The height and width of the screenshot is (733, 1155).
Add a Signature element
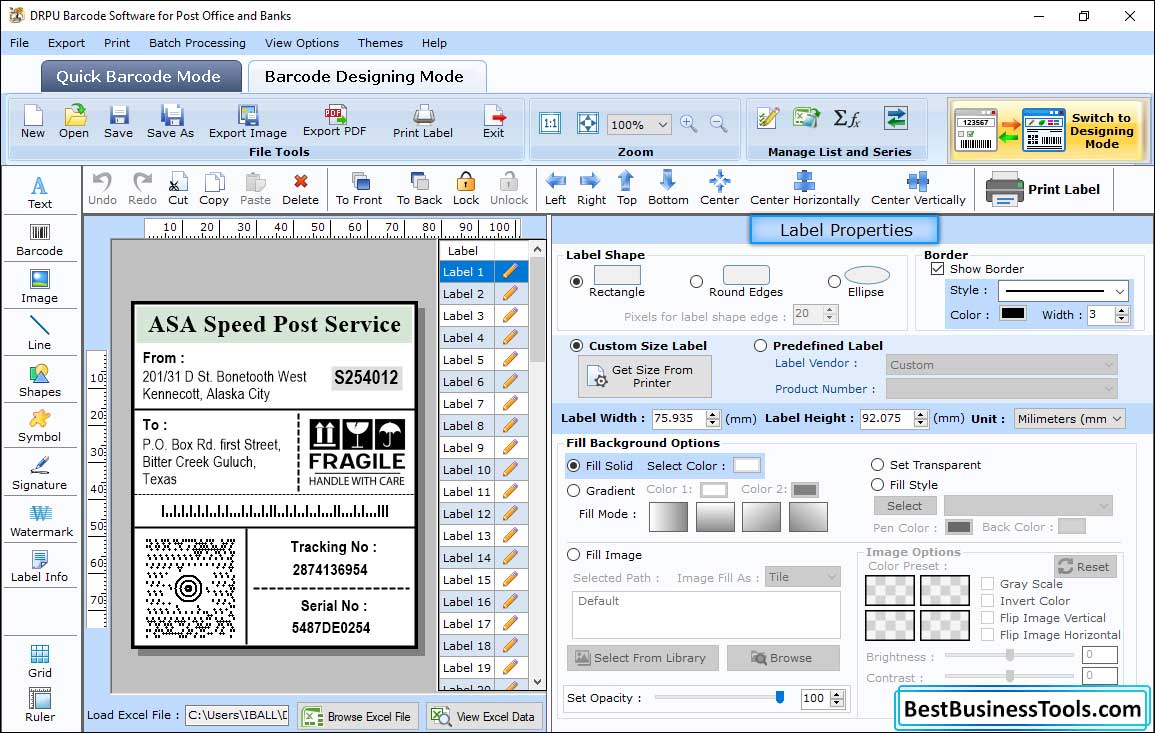pos(40,474)
